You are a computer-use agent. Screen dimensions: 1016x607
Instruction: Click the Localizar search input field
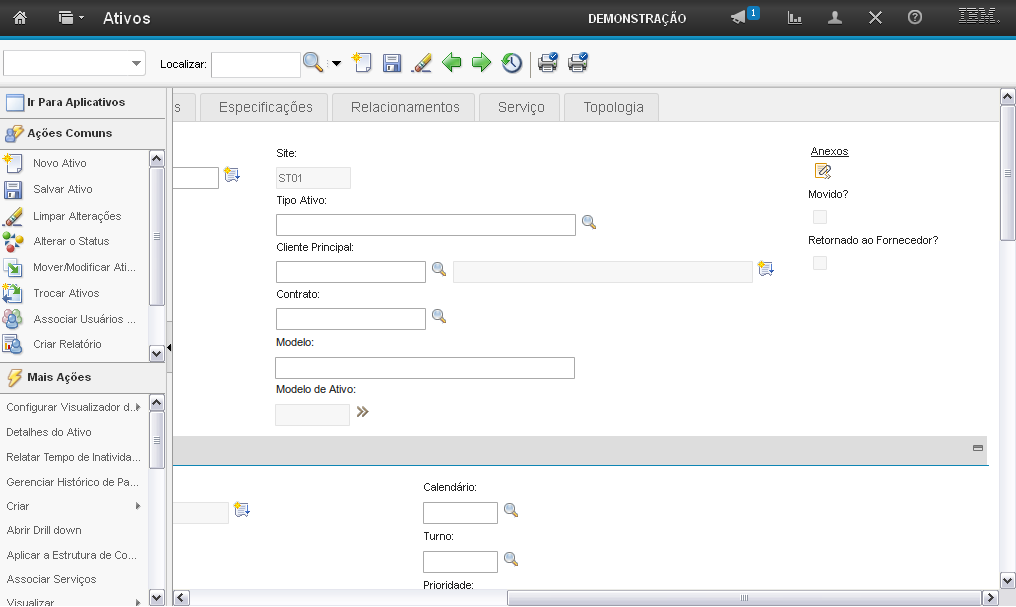click(255, 64)
